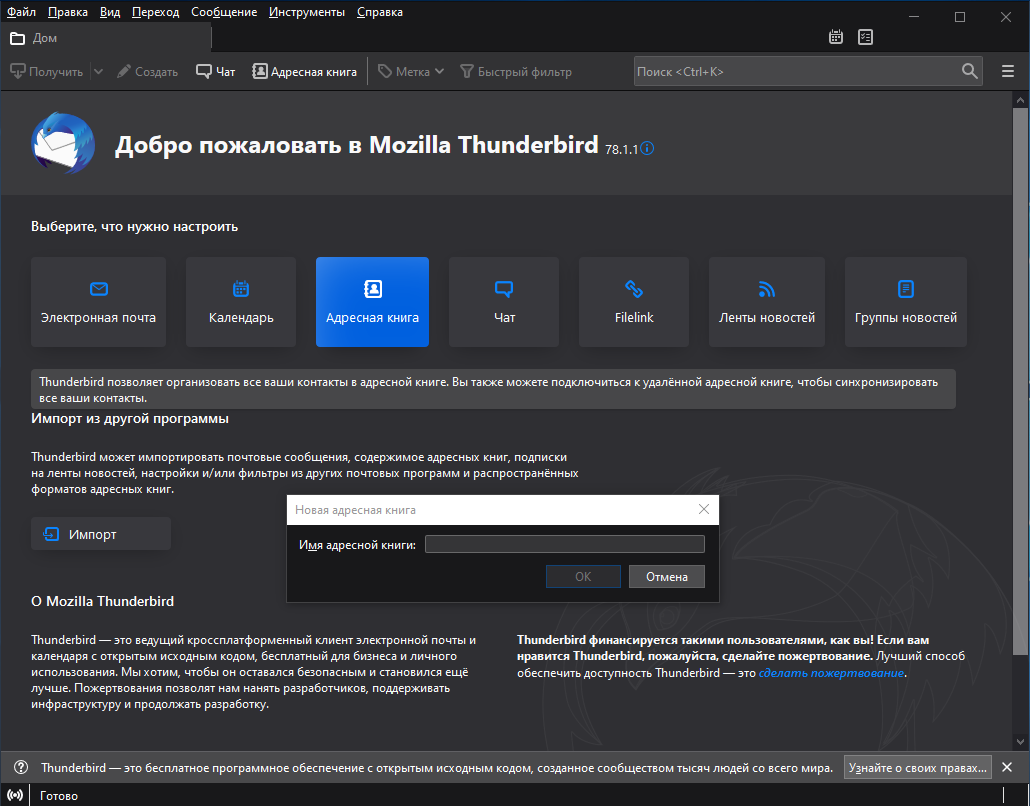The height and width of the screenshot is (806, 1030).
Task: Click the online status icon in status bar
Action: point(15,795)
